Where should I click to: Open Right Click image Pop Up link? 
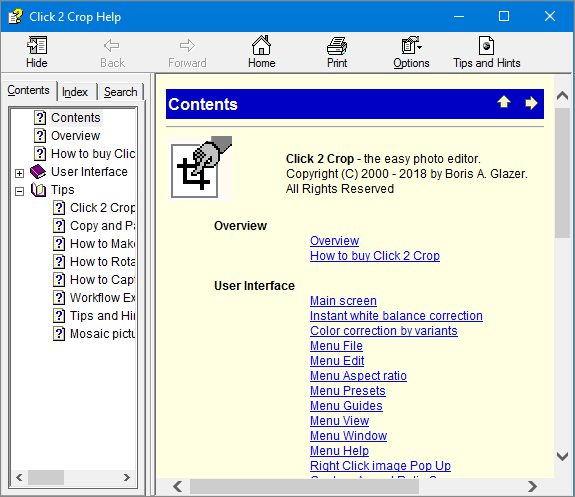380,466
